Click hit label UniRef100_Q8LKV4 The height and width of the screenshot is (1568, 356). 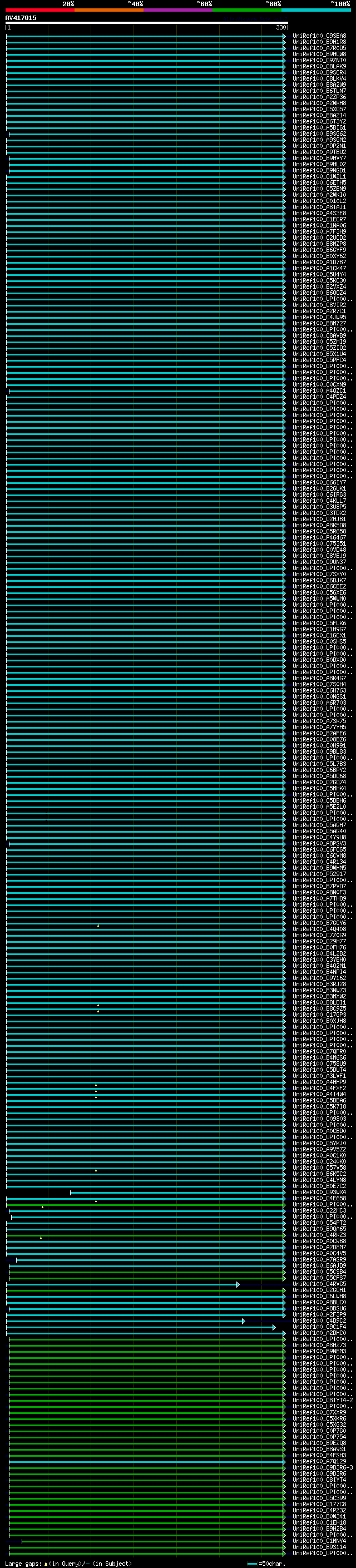pyautogui.click(x=319, y=78)
